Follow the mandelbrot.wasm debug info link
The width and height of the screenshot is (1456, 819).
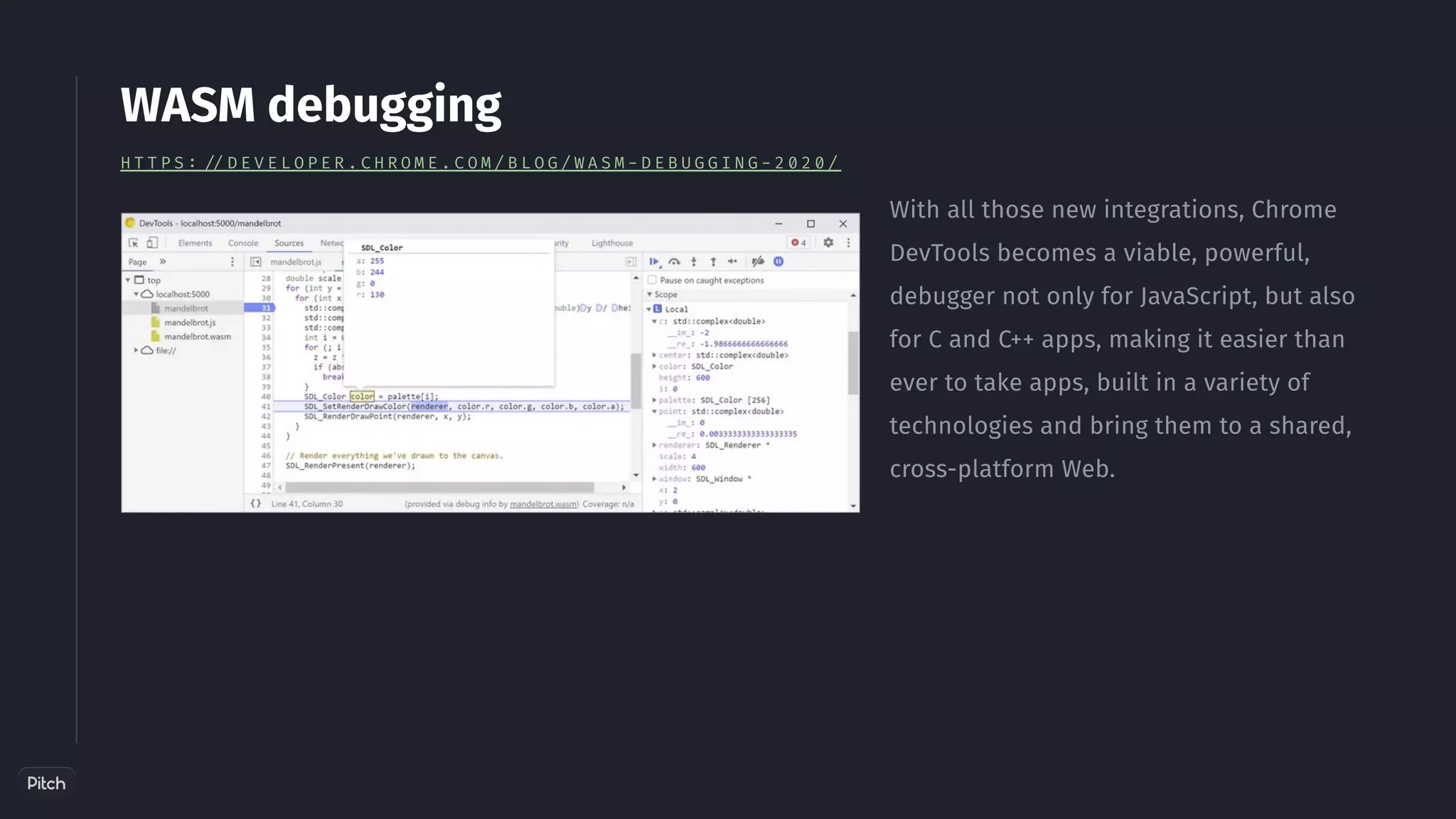(543, 504)
